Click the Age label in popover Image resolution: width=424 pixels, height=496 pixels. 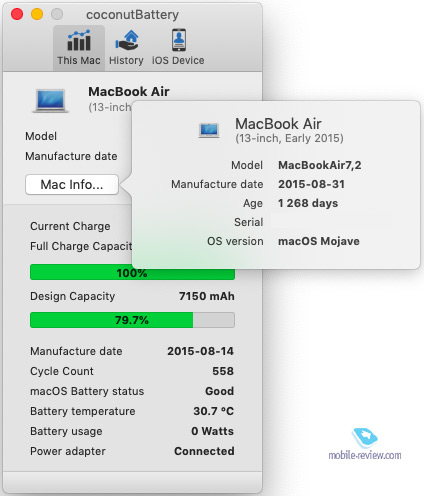point(253,203)
